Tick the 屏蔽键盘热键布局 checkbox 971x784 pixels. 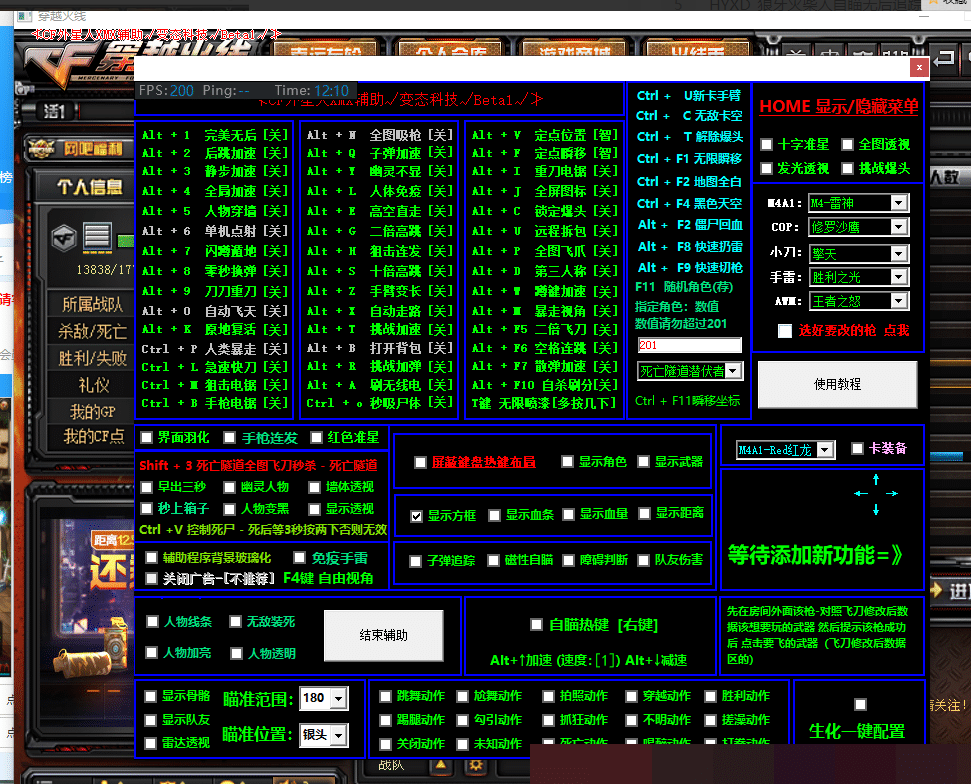pyautogui.click(x=420, y=462)
